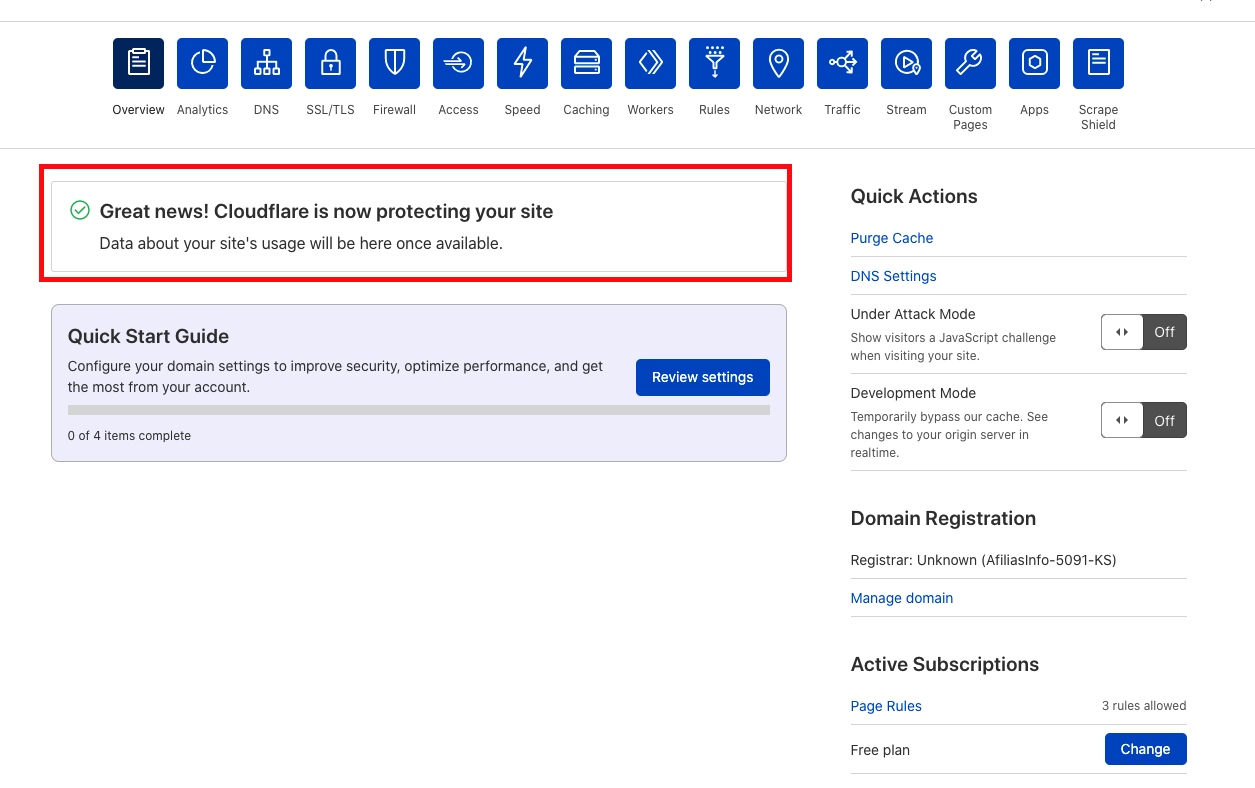Open the Stream play icon

[906, 63]
